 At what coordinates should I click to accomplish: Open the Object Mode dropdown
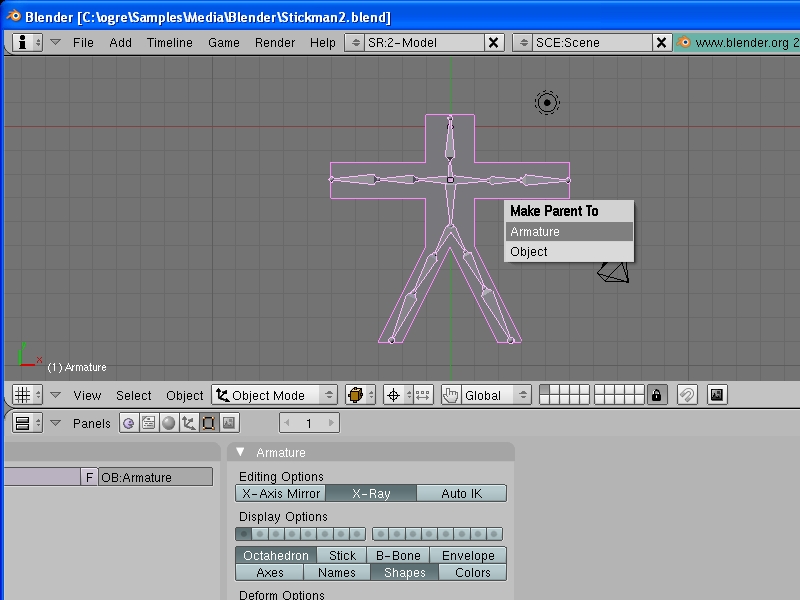point(274,395)
